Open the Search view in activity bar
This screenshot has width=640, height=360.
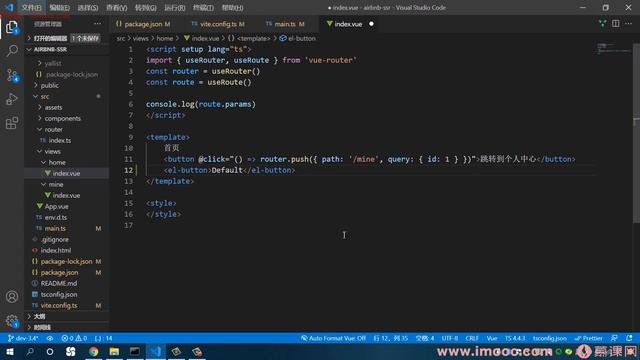12,51
